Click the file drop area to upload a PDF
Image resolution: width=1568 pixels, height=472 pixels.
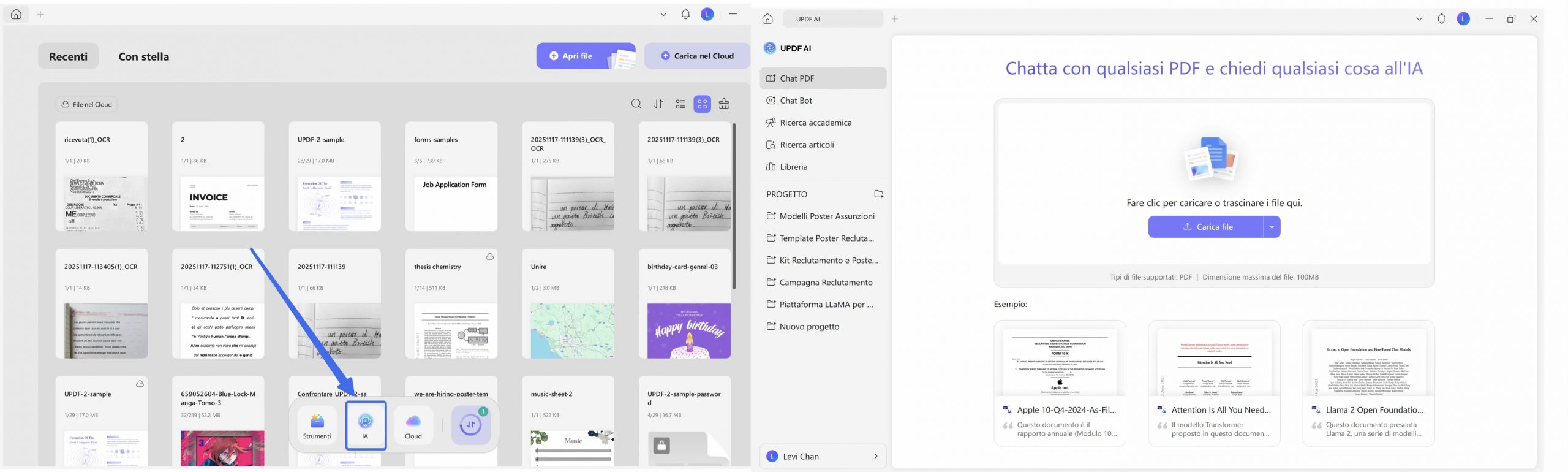coord(1214,184)
